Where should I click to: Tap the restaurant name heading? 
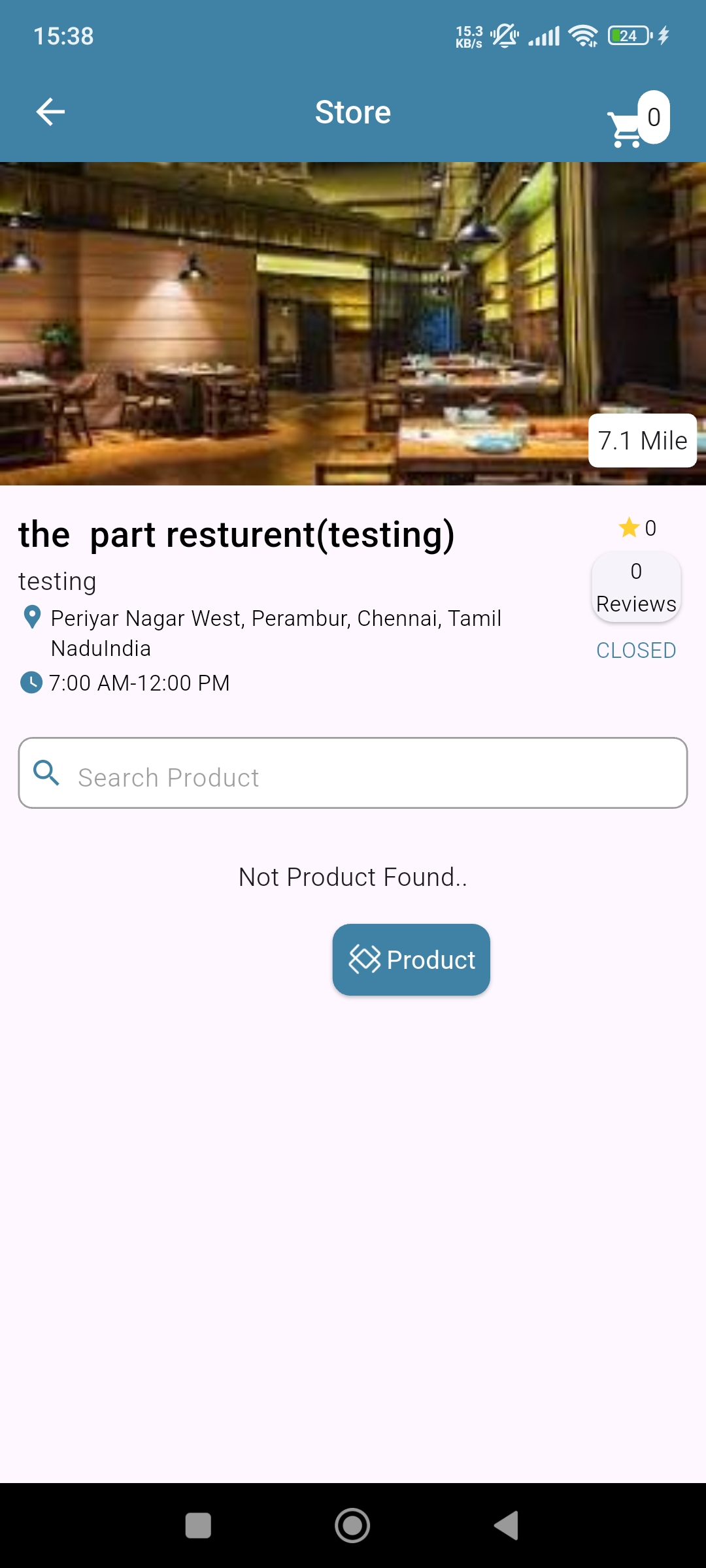tap(237, 534)
